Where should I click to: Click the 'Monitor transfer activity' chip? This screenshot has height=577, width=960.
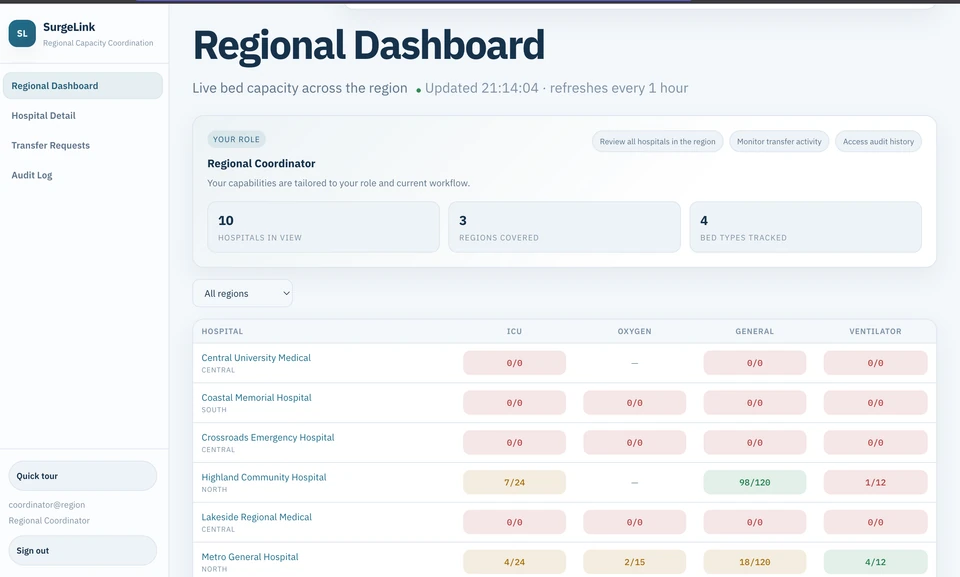(779, 141)
